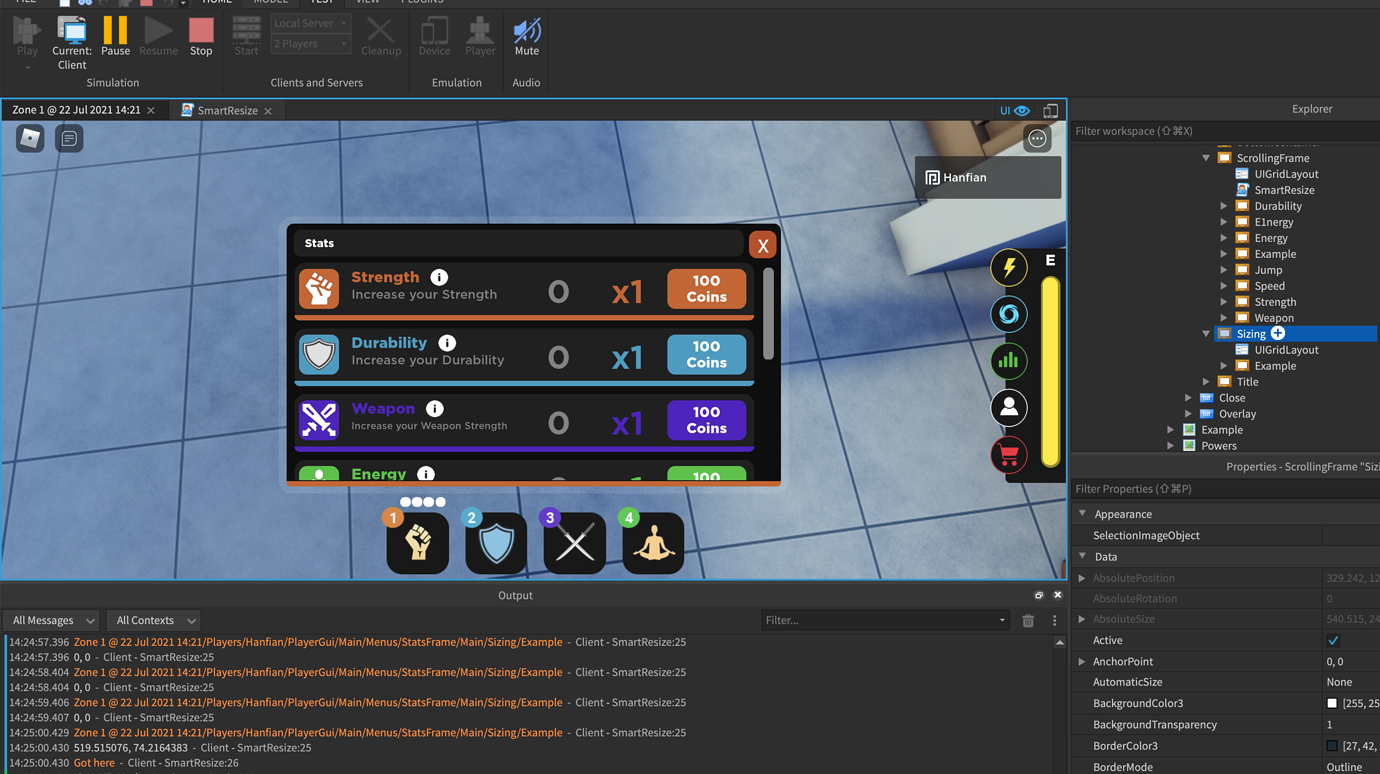Image resolution: width=1380 pixels, height=774 pixels.
Task: Expand the Durability item in Explorer
Action: tap(1221, 205)
